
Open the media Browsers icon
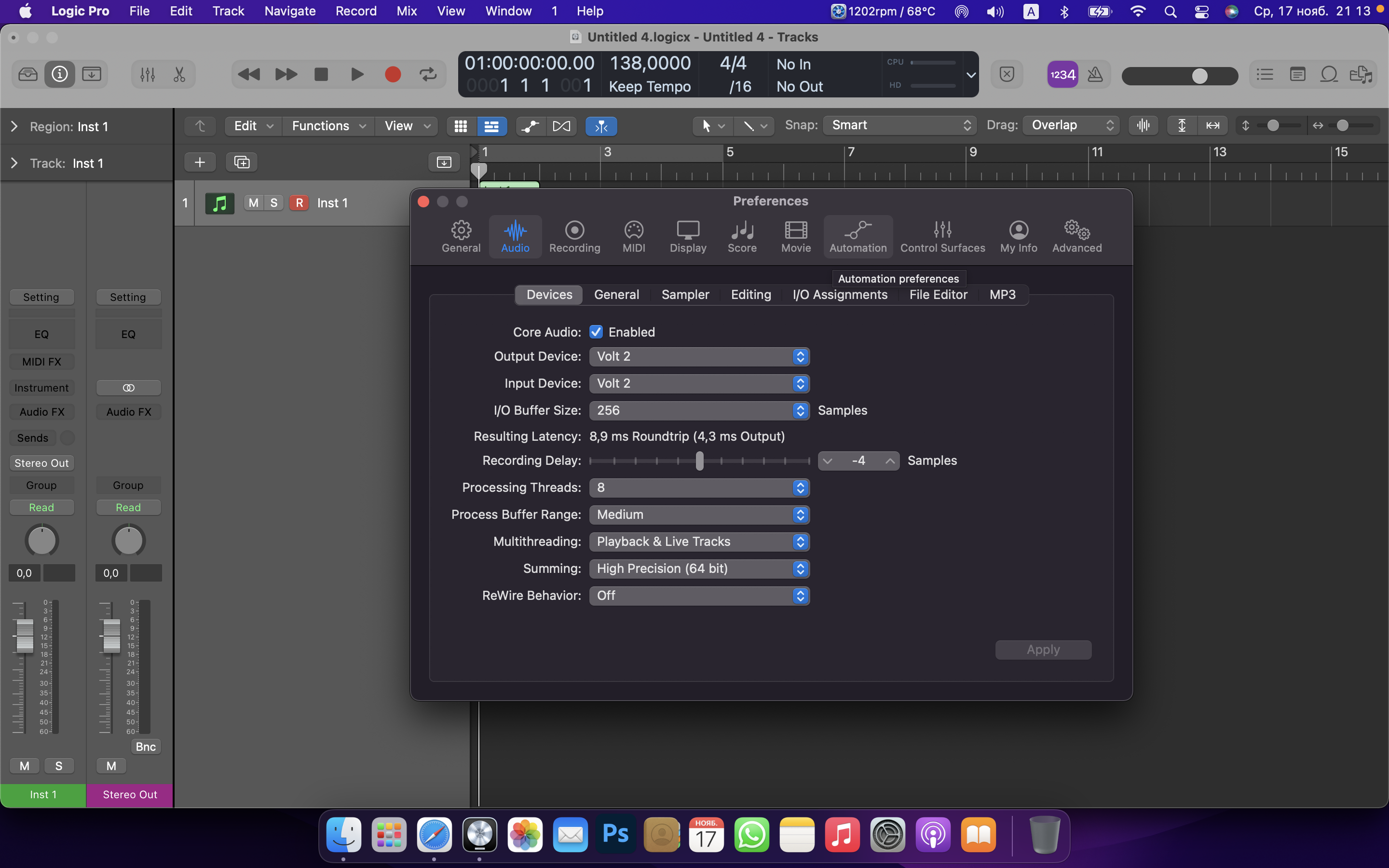tap(1361, 74)
